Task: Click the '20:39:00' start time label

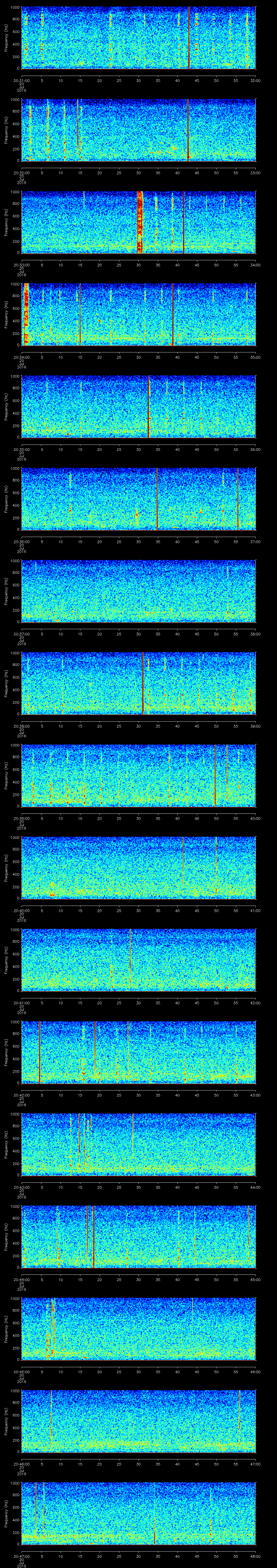Action: click(x=21, y=818)
